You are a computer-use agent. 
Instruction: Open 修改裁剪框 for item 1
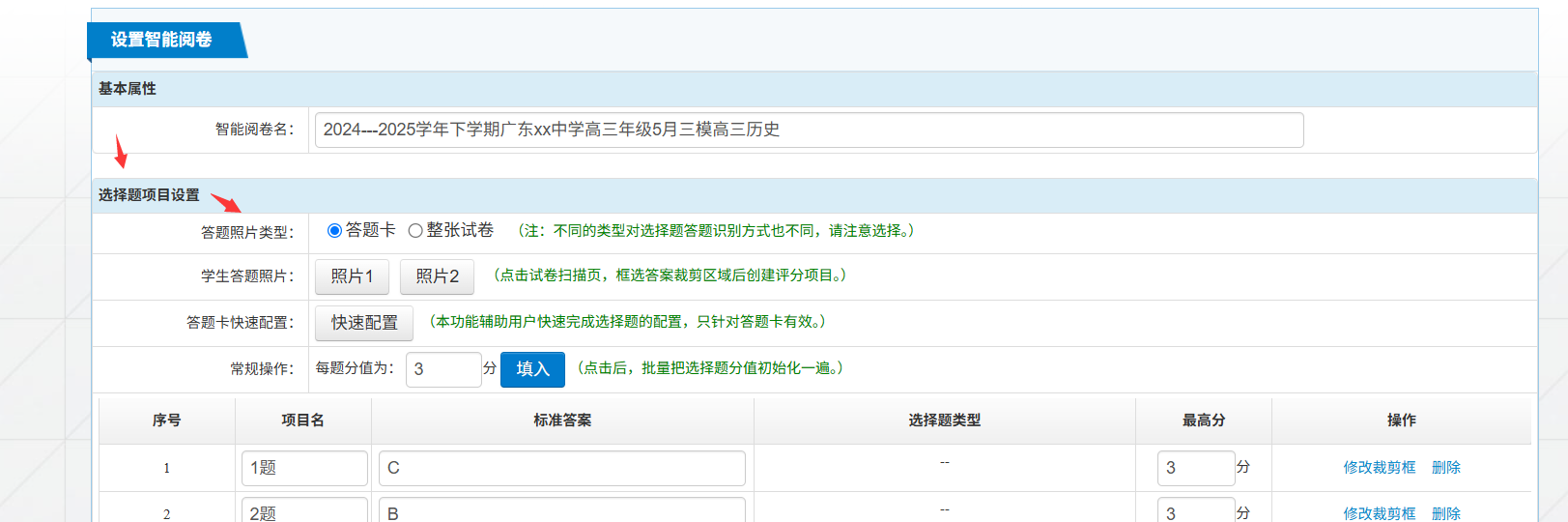point(1379,468)
